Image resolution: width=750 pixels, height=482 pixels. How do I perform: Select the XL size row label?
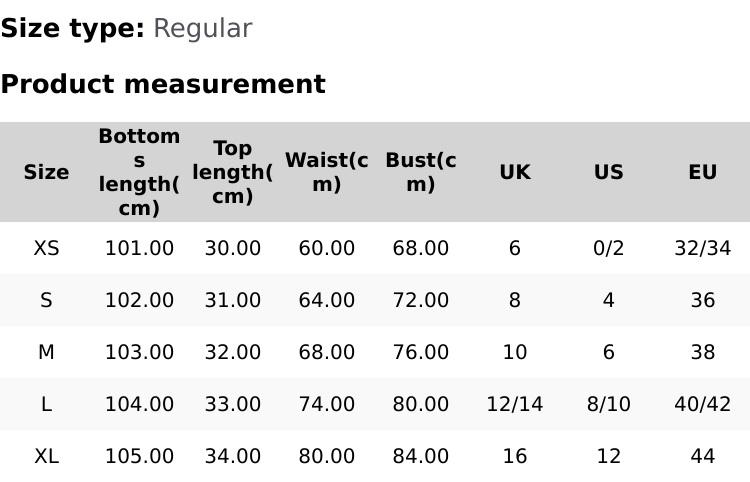coord(46,456)
